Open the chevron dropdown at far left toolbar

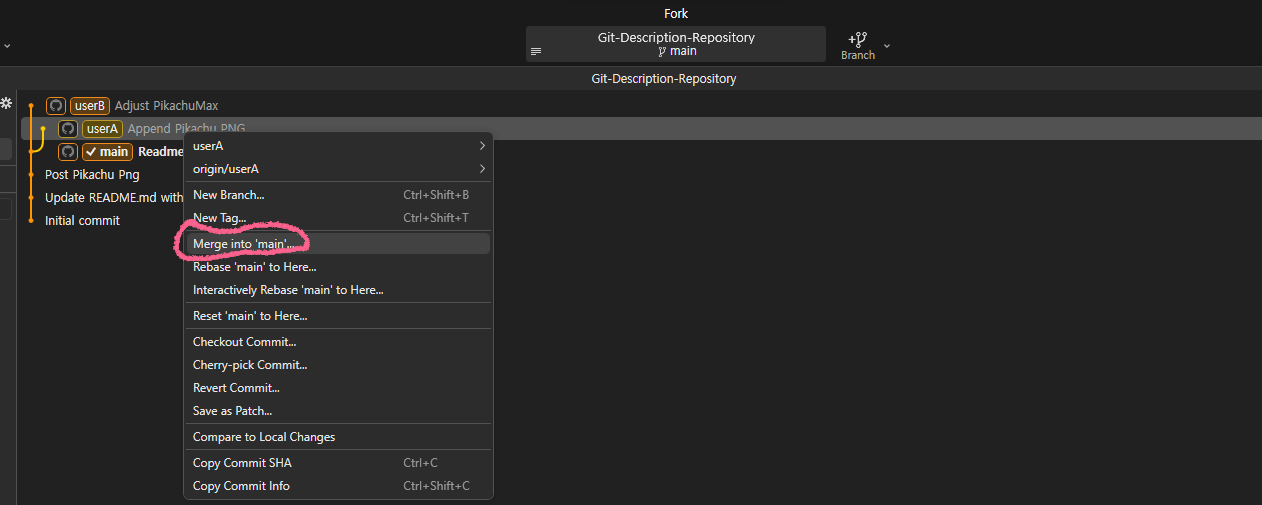[7, 46]
